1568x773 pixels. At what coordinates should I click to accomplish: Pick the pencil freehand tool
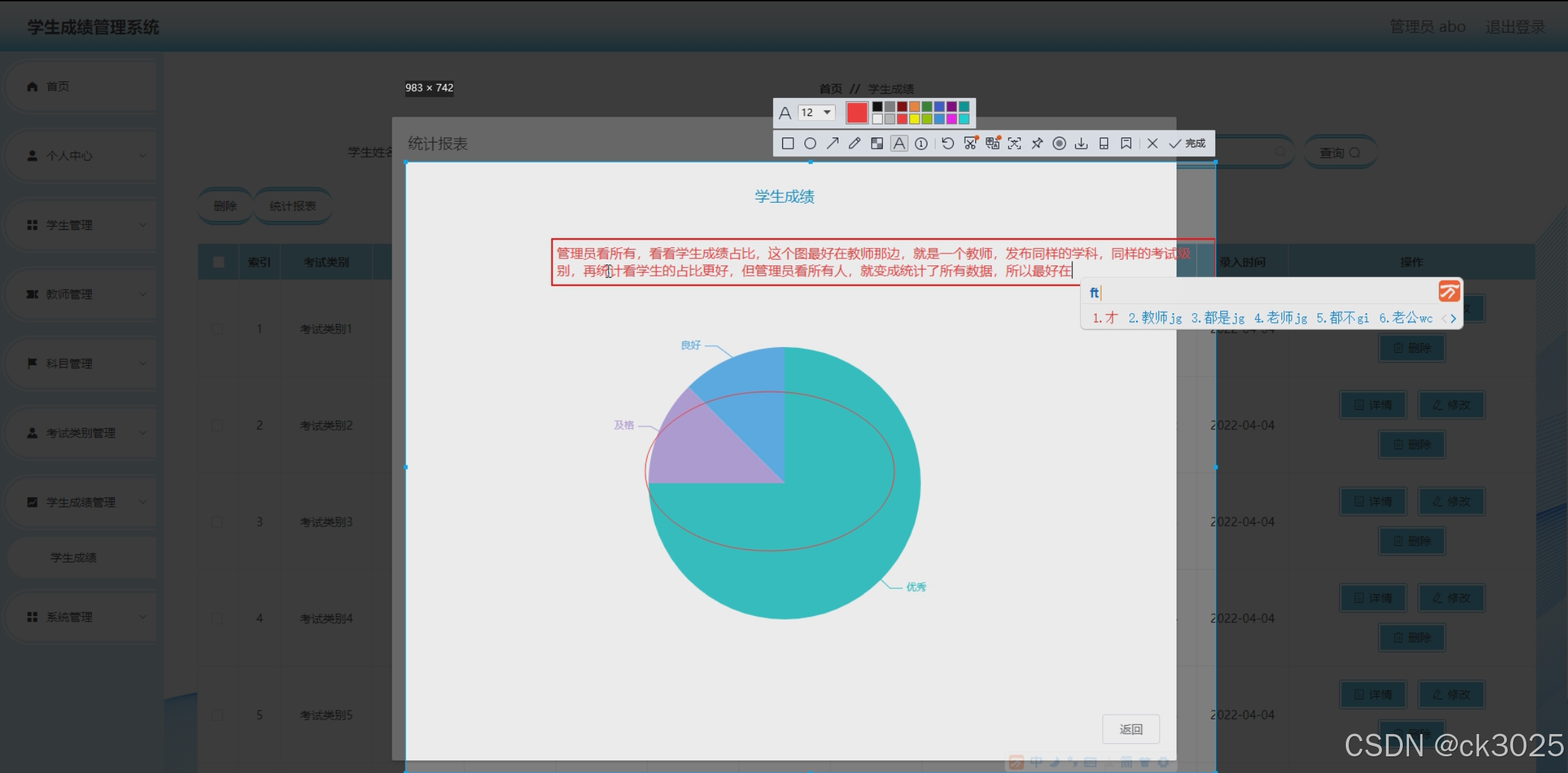tap(854, 144)
